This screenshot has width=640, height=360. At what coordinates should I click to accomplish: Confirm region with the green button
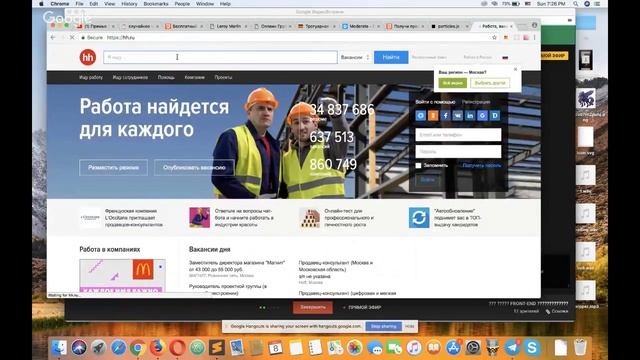(453, 83)
